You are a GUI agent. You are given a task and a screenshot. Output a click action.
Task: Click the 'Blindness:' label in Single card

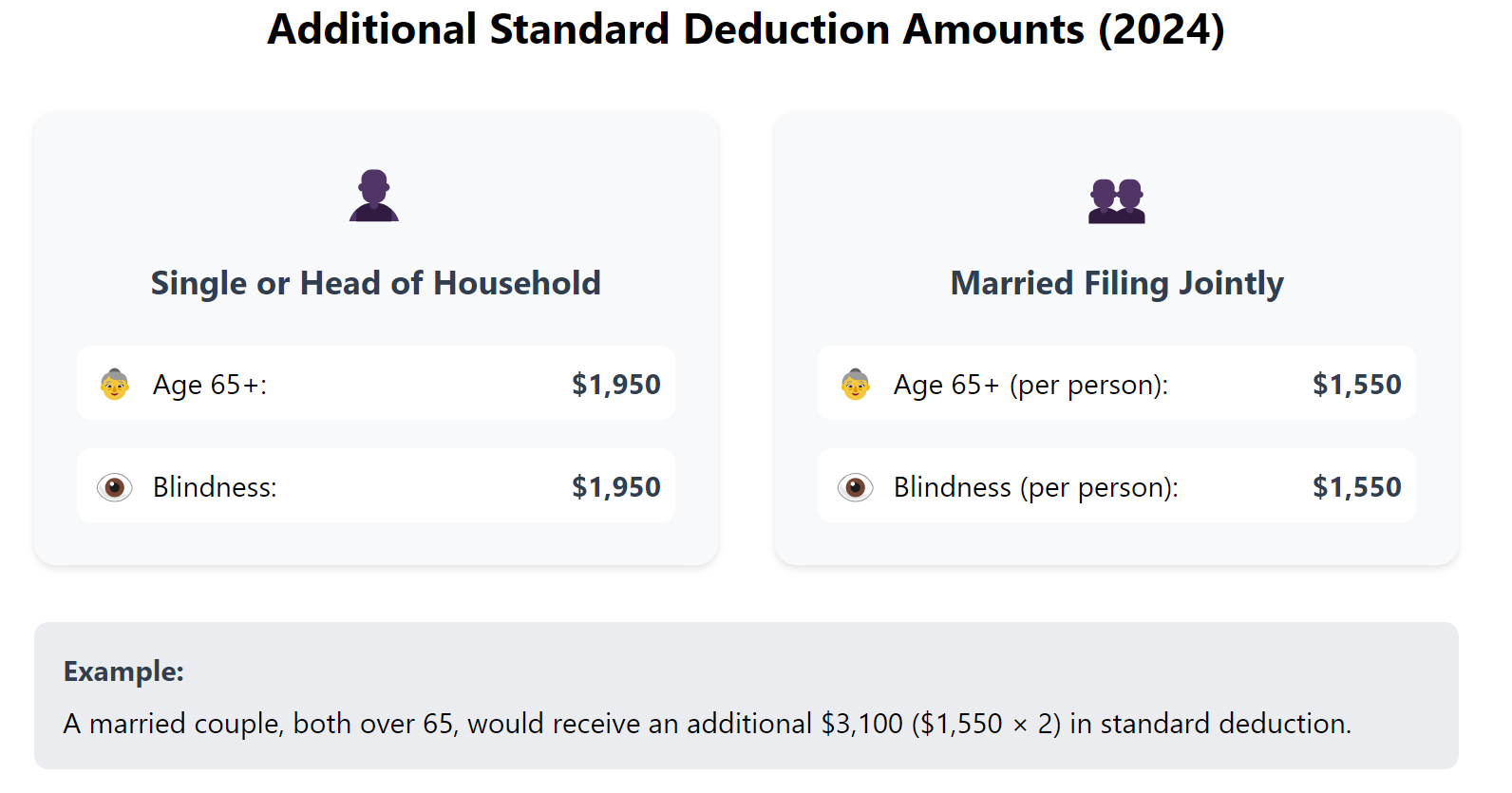coord(215,487)
